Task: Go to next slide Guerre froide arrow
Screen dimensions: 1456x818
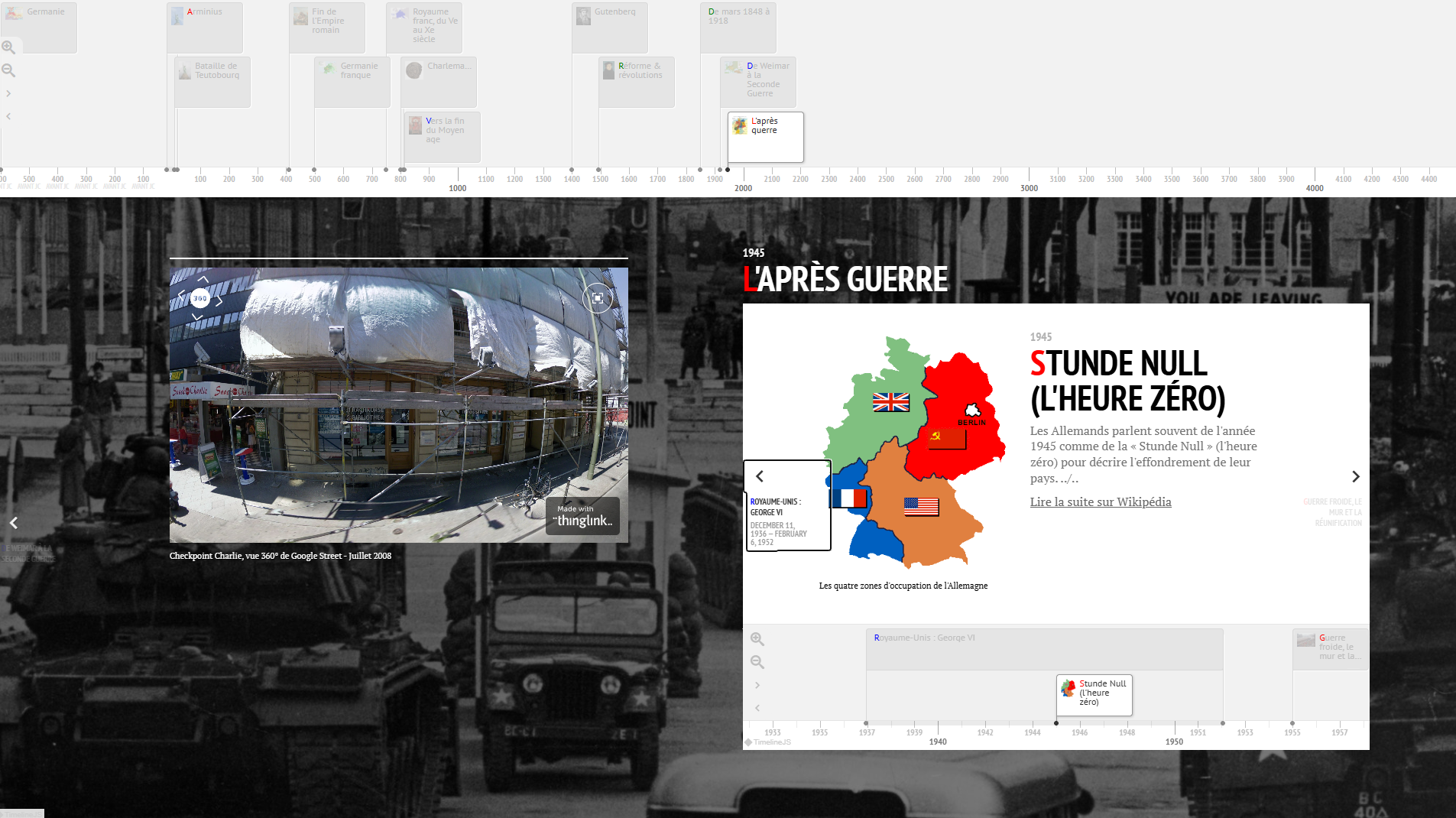Action: pyautogui.click(x=1355, y=477)
